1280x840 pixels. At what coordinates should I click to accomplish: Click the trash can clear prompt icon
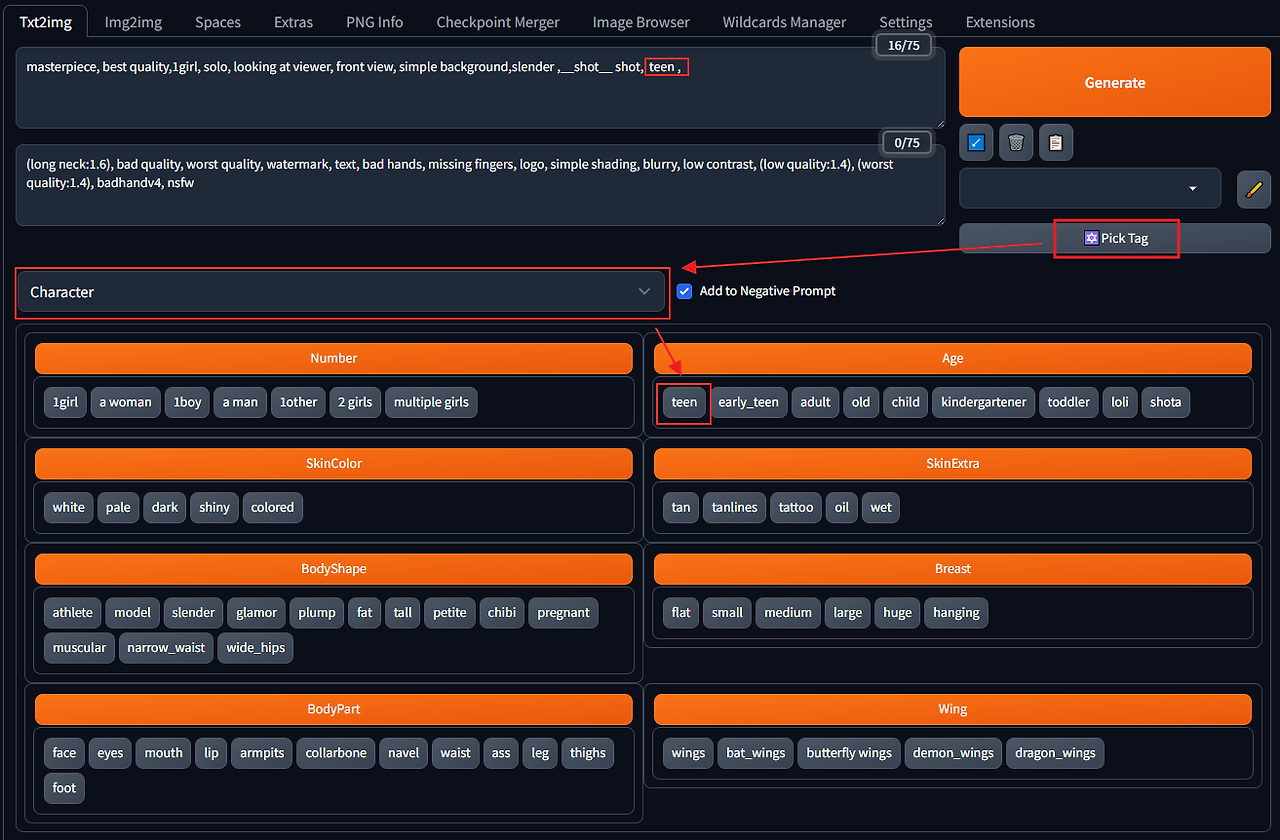pos(1016,143)
